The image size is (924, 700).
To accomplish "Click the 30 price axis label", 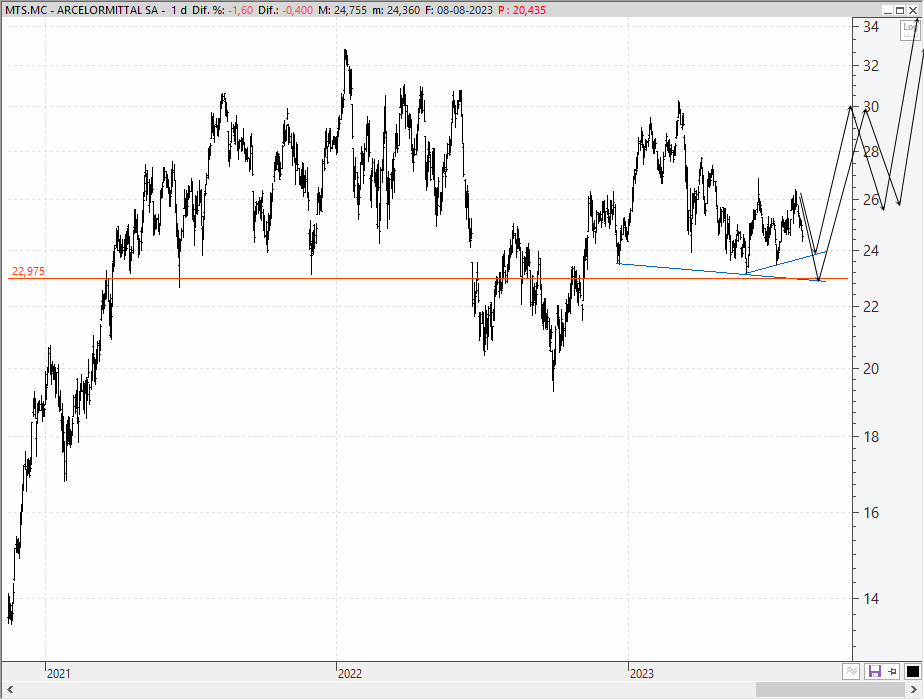I will click(871, 107).
